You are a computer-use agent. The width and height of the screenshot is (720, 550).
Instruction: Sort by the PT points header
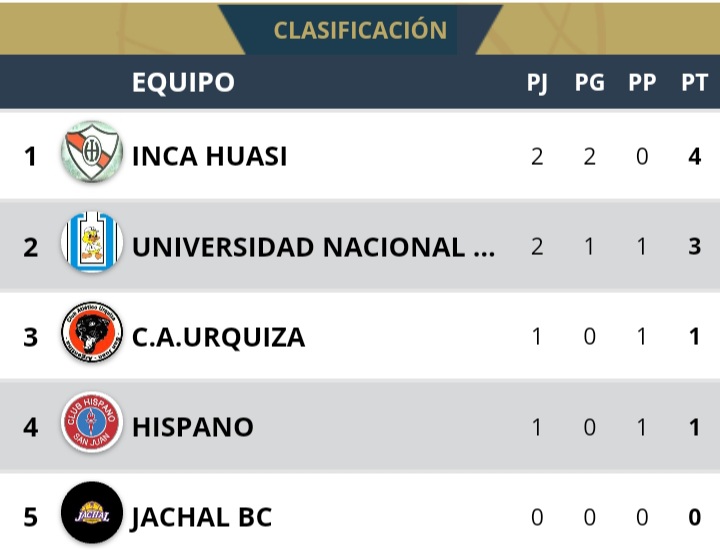694,83
